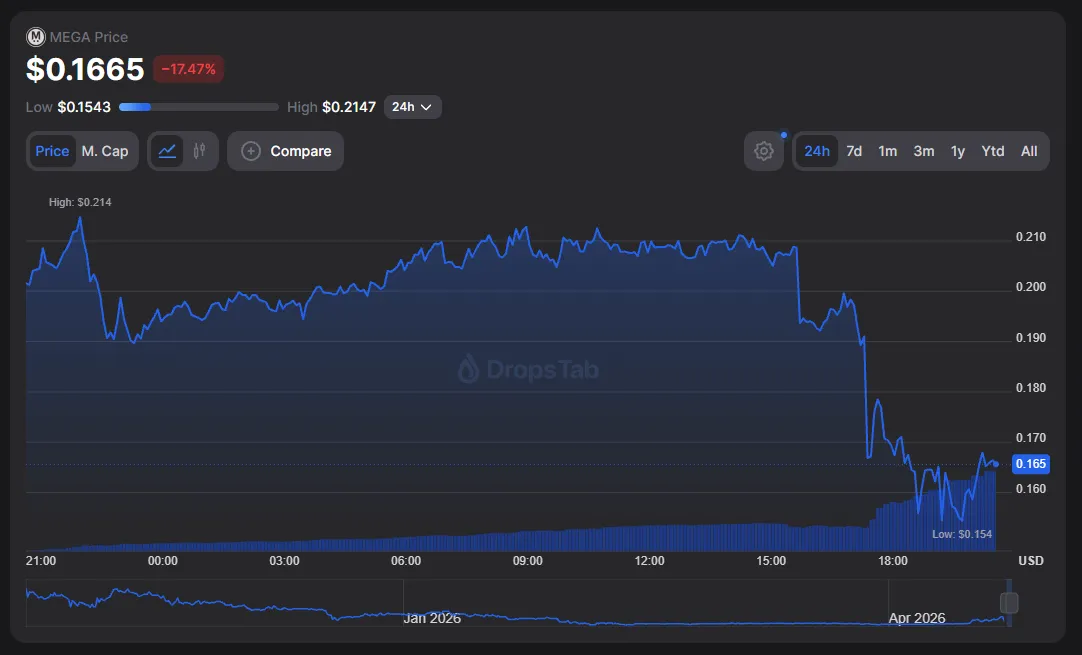Click the 0.165 current price label
Image resolution: width=1082 pixels, height=655 pixels.
pyautogui.click(x=1031, y=464)
